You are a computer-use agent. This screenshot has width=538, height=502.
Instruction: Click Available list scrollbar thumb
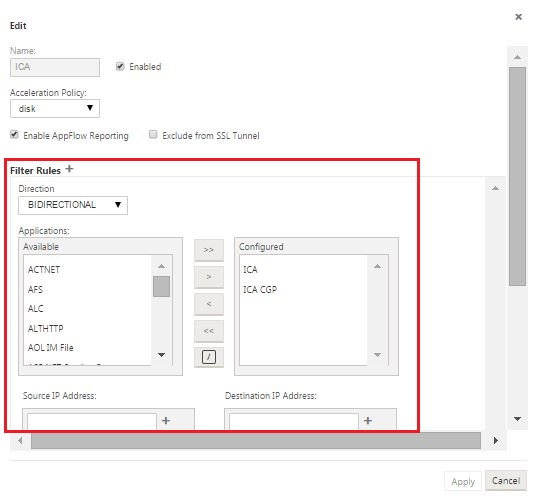coord(161,286)
